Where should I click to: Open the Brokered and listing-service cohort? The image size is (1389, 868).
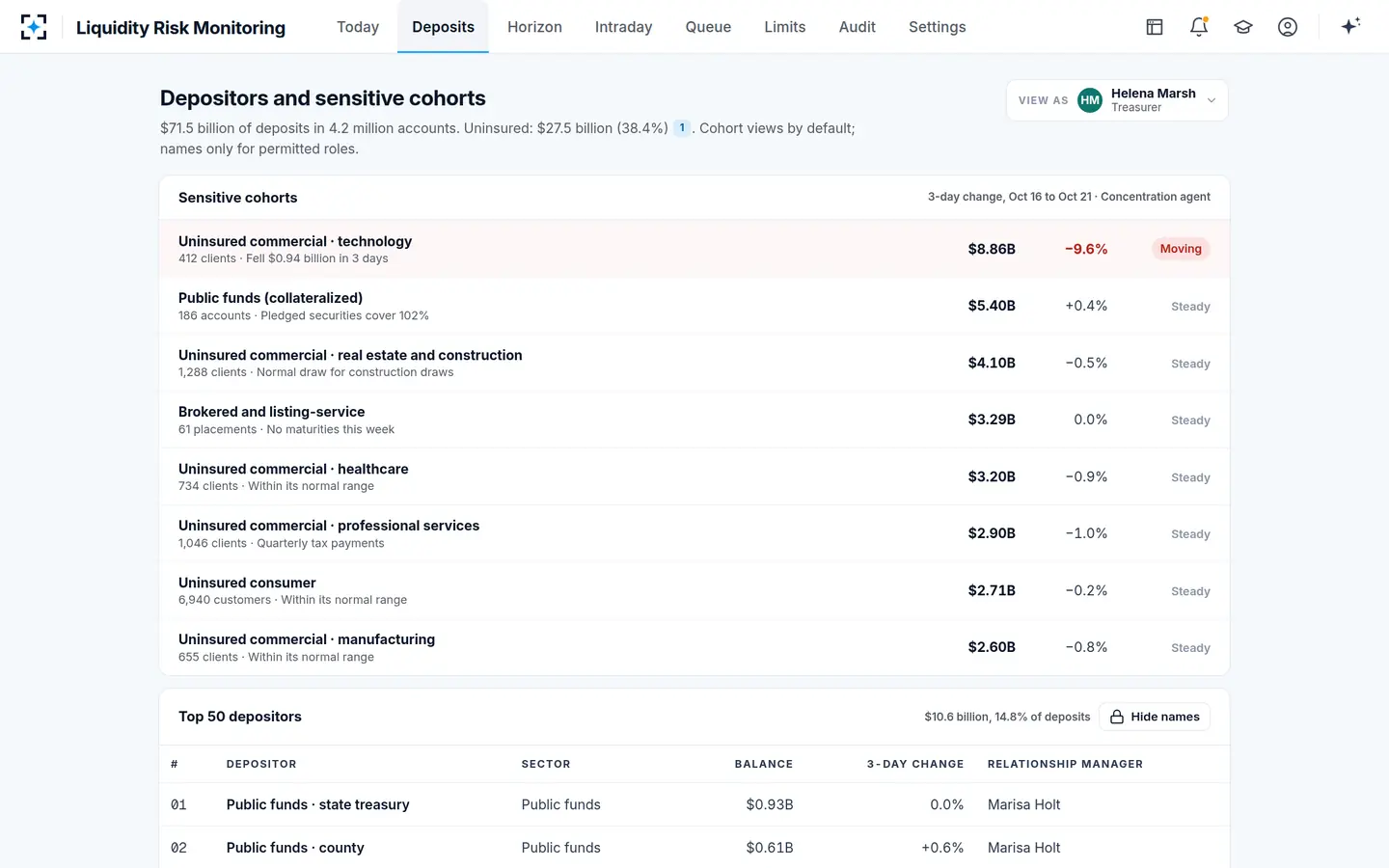pyautogui.click(x=694, y=420)
